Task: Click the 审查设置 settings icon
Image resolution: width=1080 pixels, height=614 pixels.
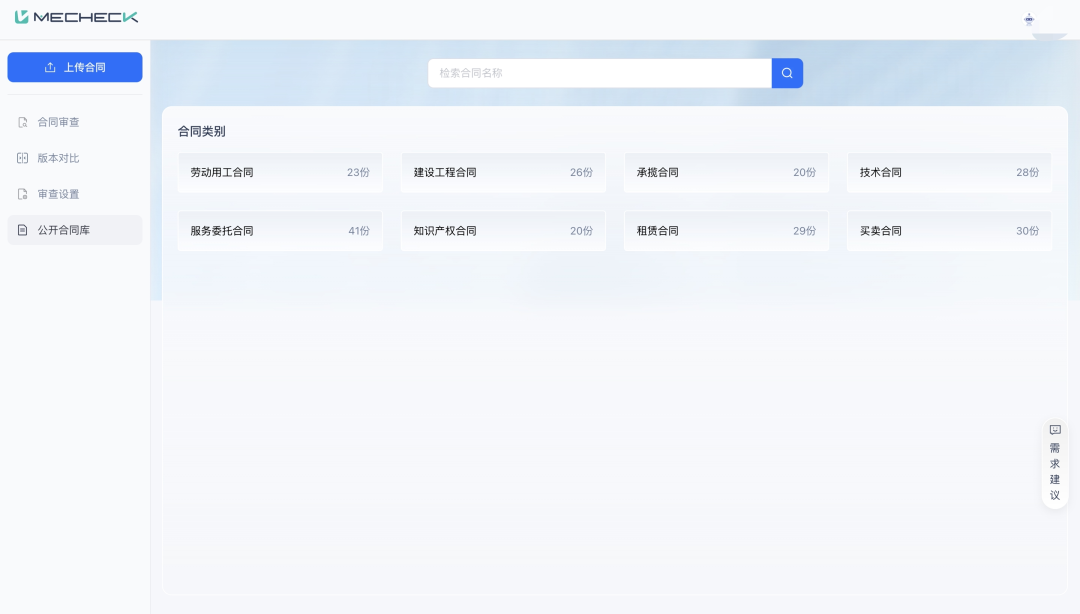Action: (x=23, y=194)
